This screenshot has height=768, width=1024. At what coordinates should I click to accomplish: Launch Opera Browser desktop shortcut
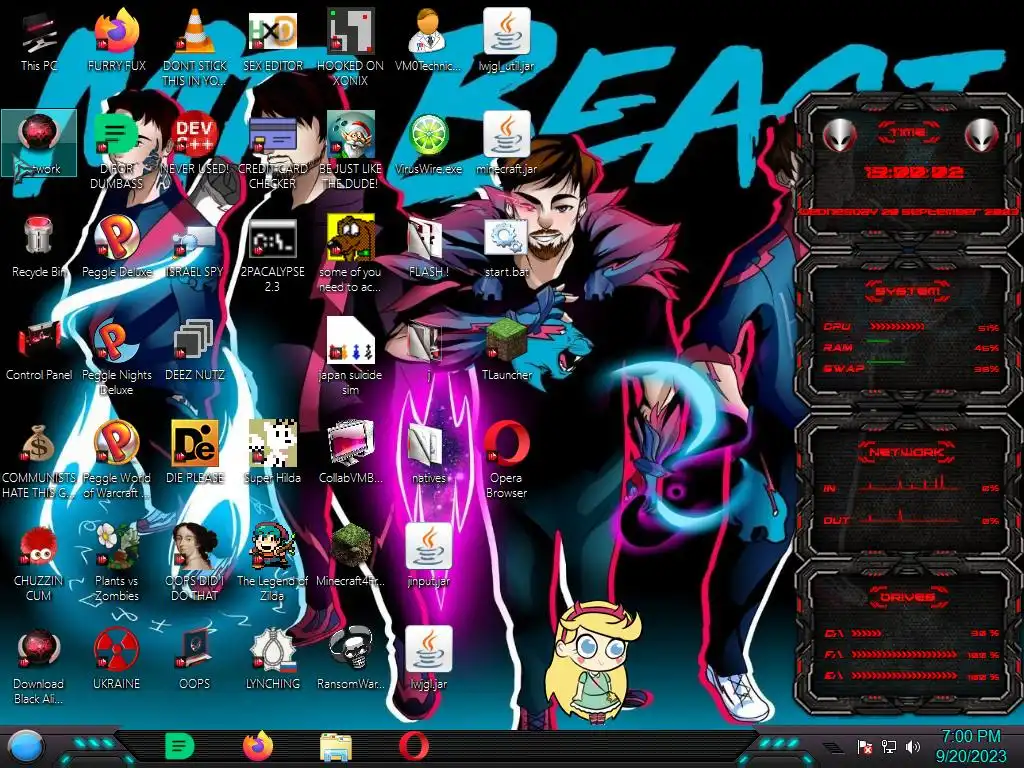[x=507, y=459]
